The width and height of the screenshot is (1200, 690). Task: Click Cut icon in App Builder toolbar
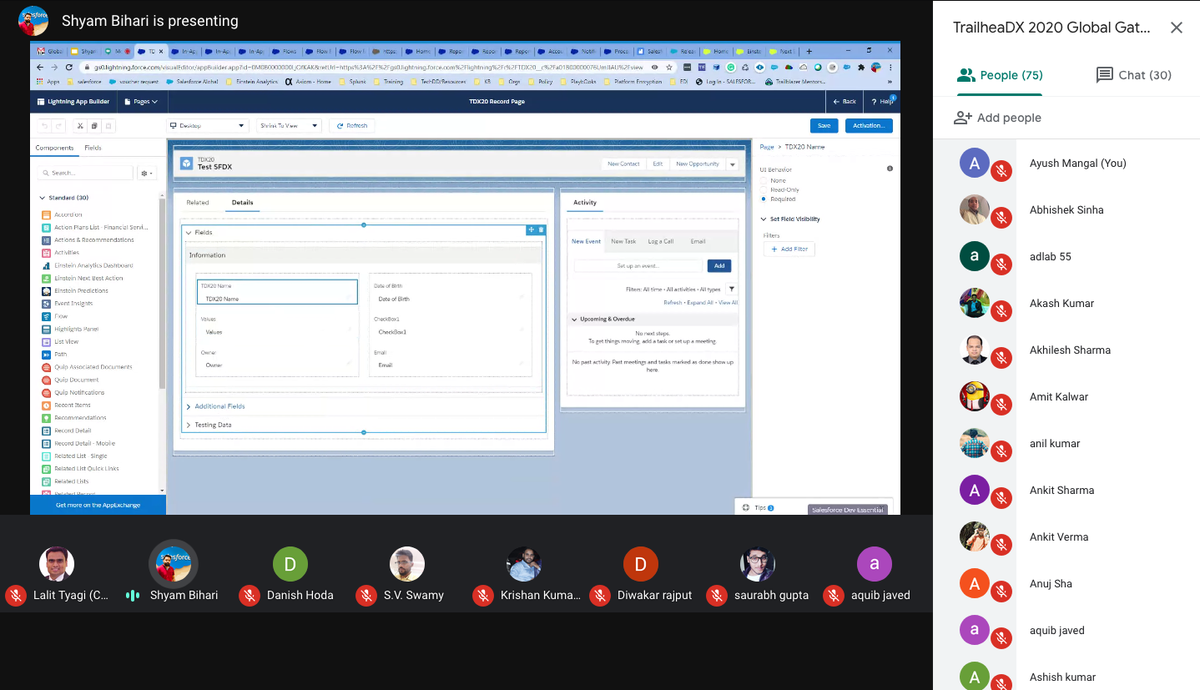[80, 126]
